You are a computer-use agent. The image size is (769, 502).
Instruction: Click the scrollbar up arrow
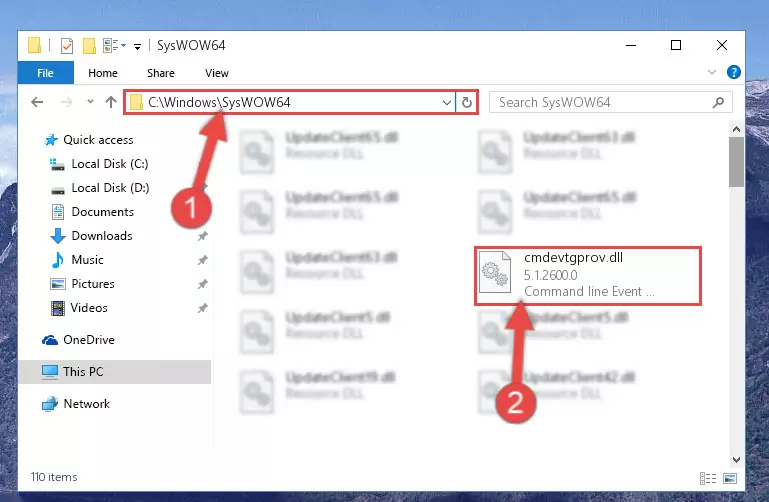[x=736, y=129]
